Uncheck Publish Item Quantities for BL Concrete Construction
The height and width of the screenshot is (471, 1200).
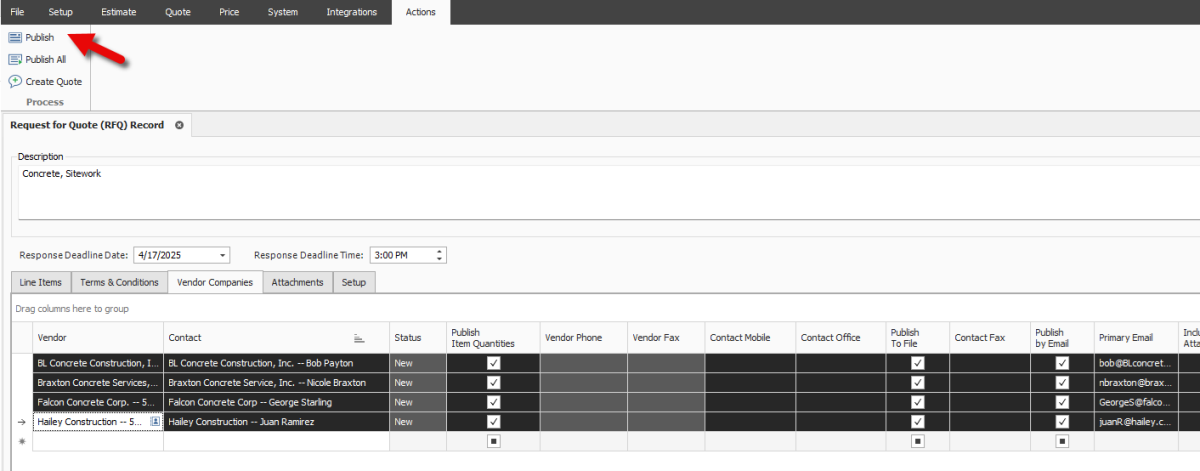coord(493,364)
